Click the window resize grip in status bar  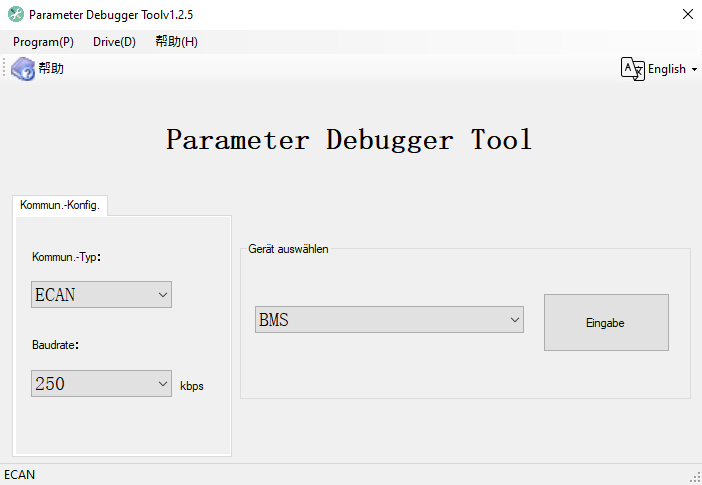(x=695, y=478)
